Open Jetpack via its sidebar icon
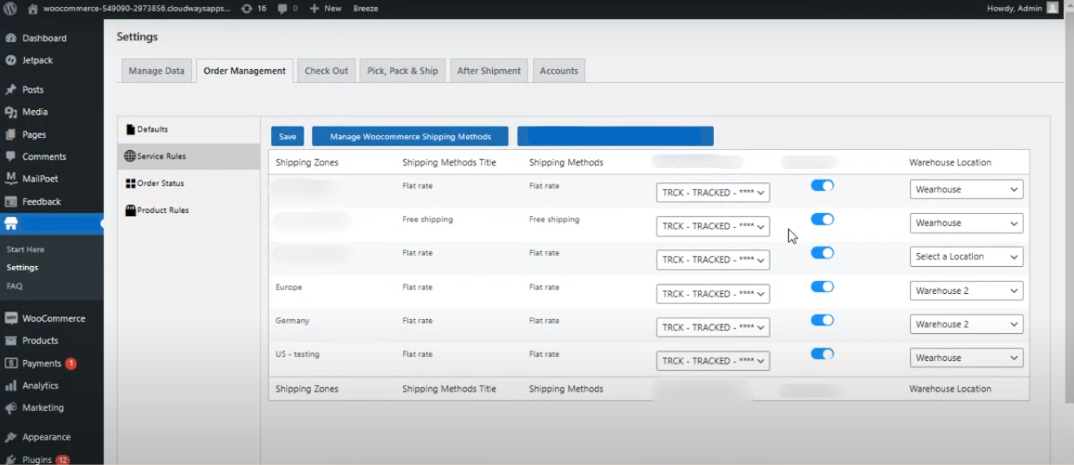The image size is (1074, 465). [10, 60]
